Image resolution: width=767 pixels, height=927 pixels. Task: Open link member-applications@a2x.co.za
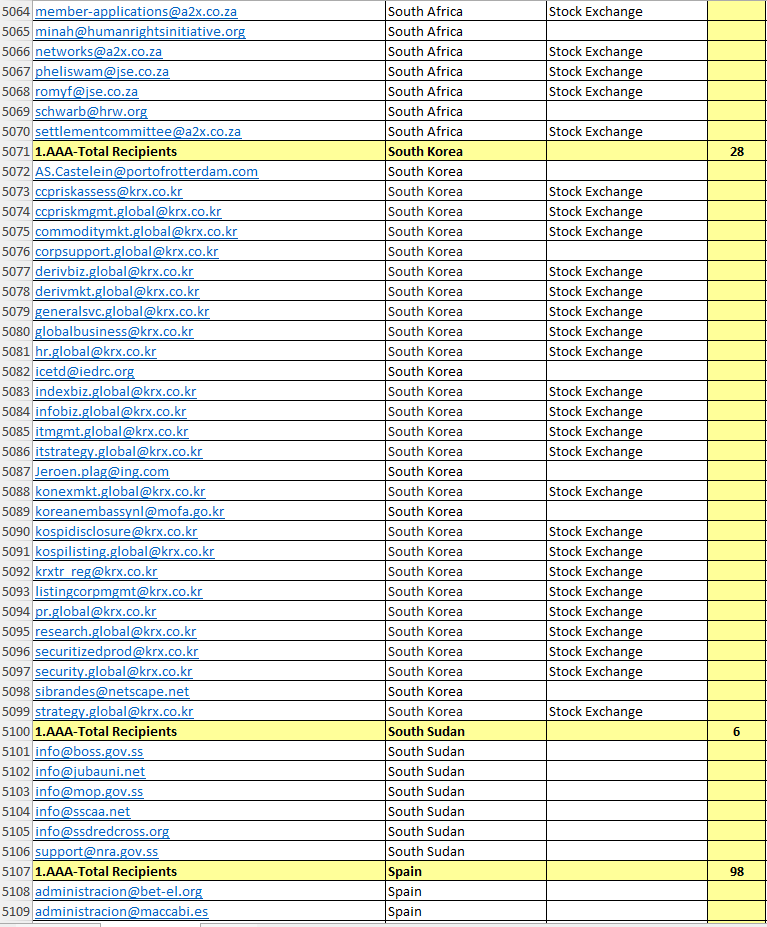pyautogui.click(x=136, y=12)
